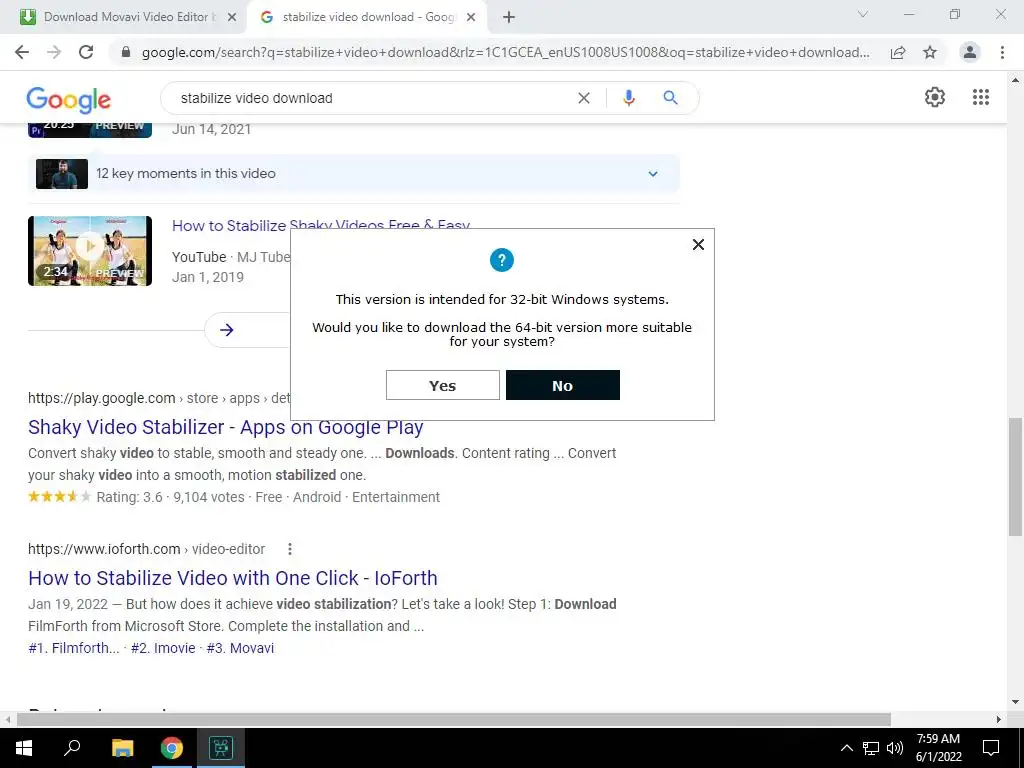
Task: Click Yes to download 64-bit version
Action: 443,385
